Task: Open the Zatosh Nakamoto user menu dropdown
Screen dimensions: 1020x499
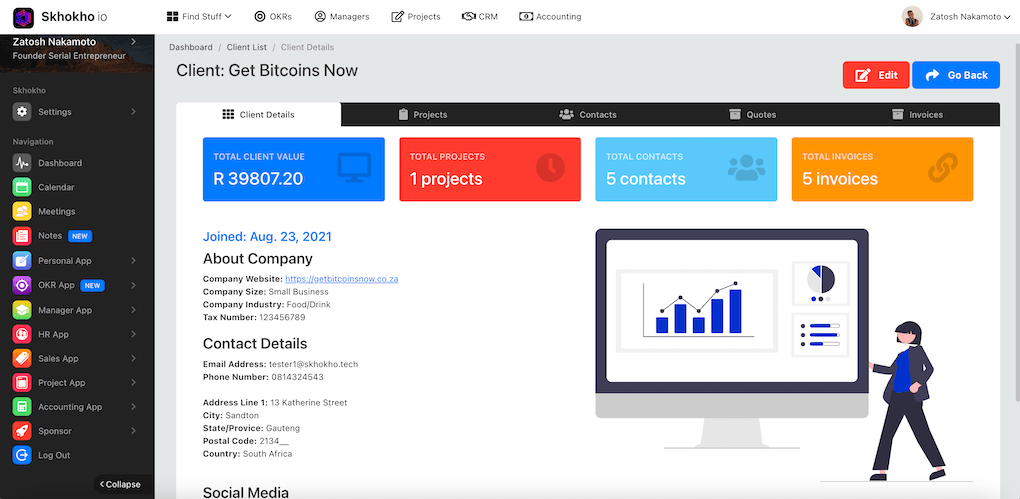Action: [x=971, y=17]
